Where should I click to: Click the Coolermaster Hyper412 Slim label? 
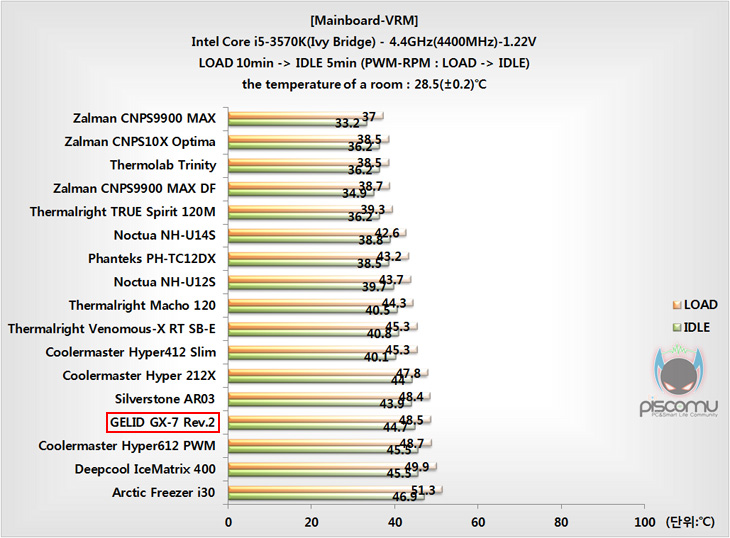tap(131, 352)
